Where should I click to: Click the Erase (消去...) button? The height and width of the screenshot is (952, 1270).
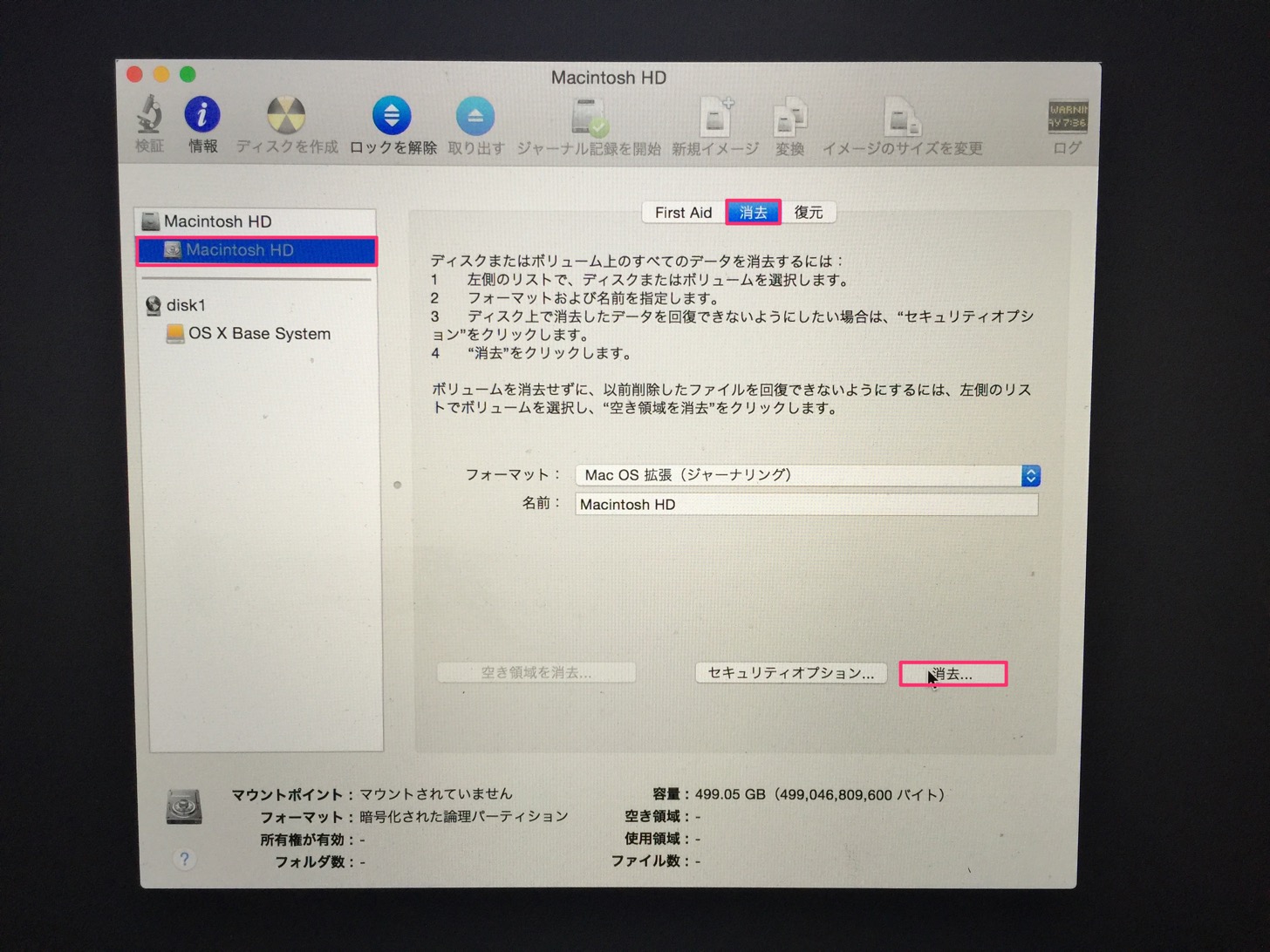click(953, 674)
